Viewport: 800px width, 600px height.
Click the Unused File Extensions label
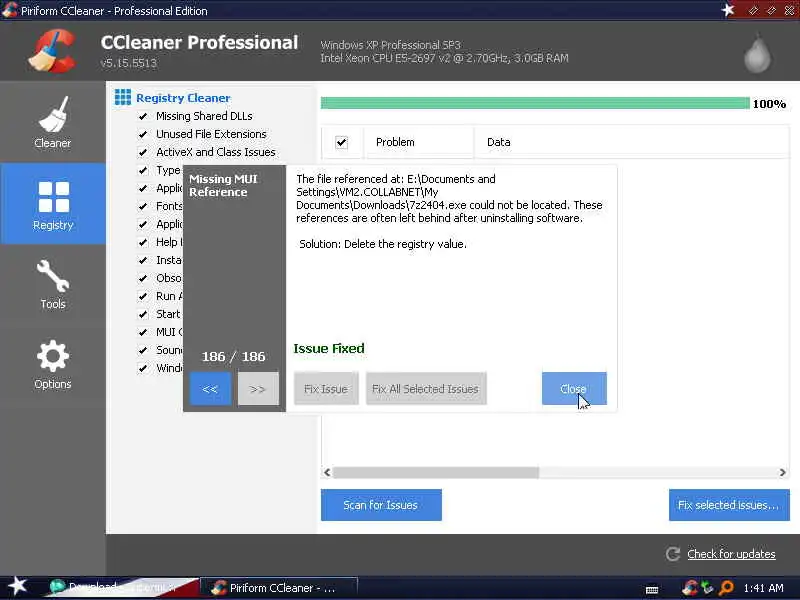pos(211,134)
